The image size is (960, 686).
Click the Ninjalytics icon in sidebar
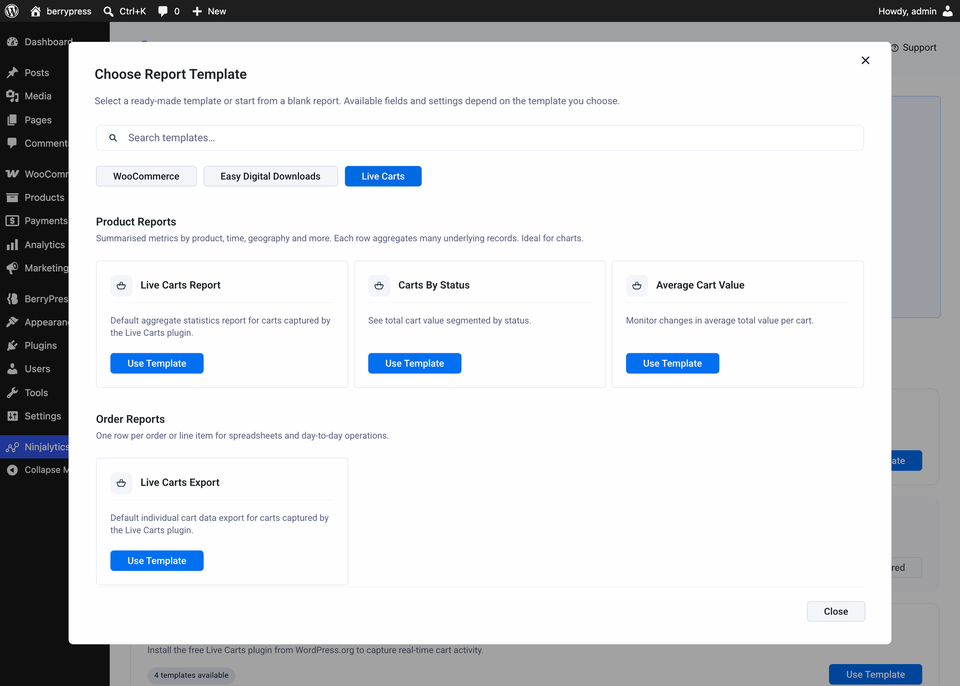pos(12,447)
